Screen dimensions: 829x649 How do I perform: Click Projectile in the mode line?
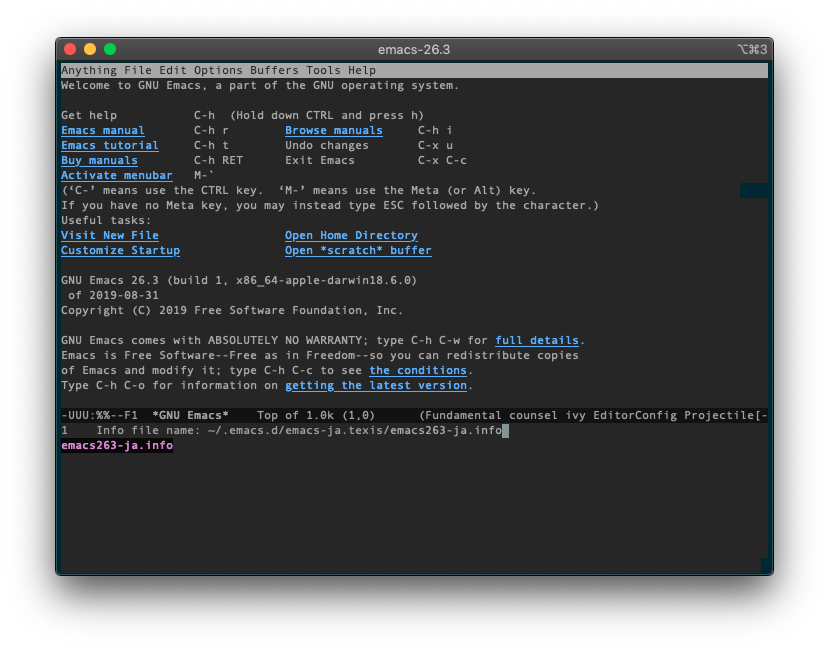tap(719, 415)
